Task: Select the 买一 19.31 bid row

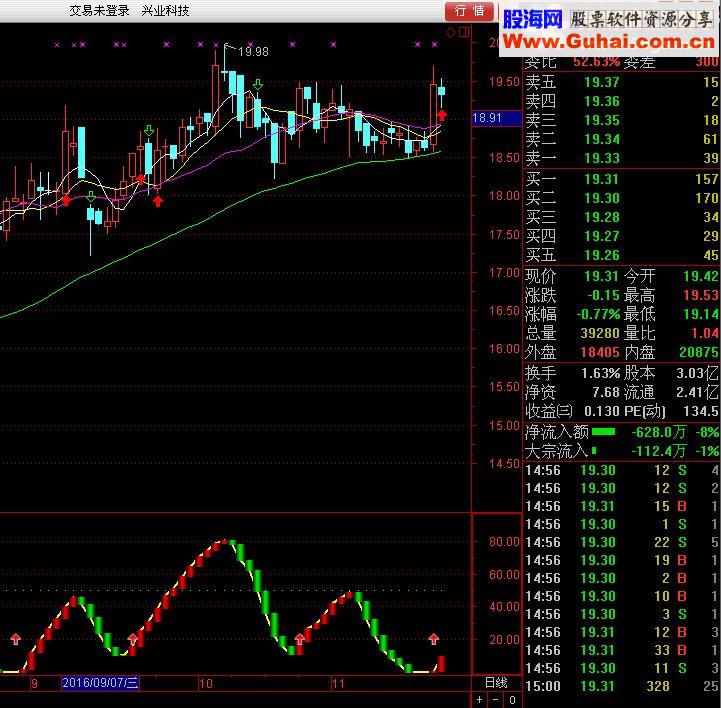Action: click(x=622, y=179)
